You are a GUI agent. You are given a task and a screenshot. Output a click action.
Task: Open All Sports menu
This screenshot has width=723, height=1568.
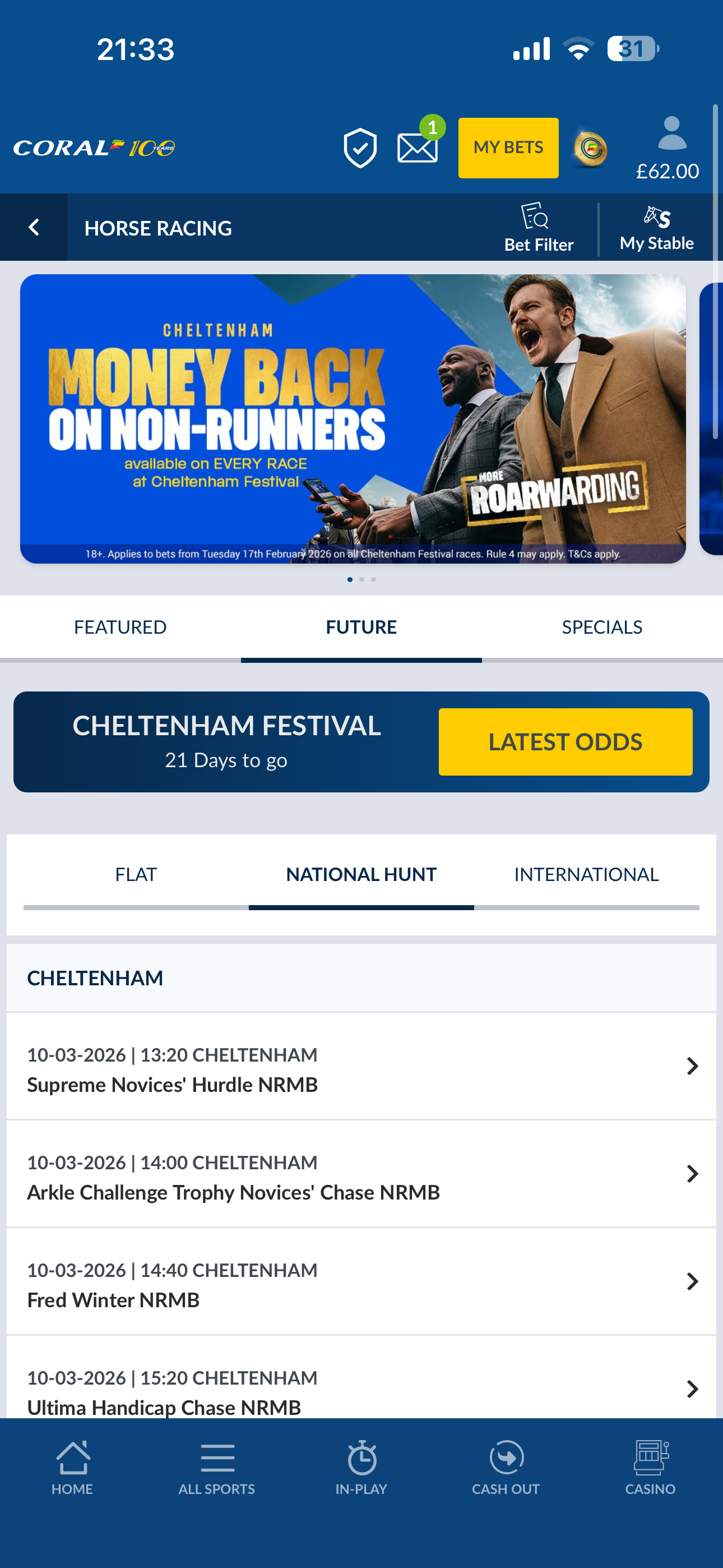217,1467
